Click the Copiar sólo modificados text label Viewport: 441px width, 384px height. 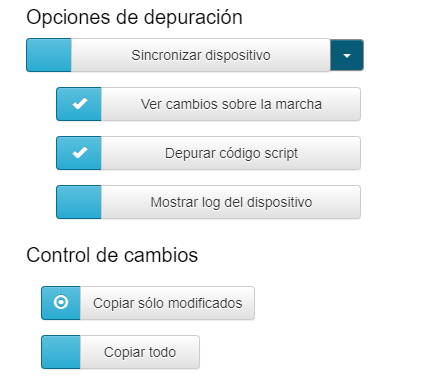click(x=167, y=303)
